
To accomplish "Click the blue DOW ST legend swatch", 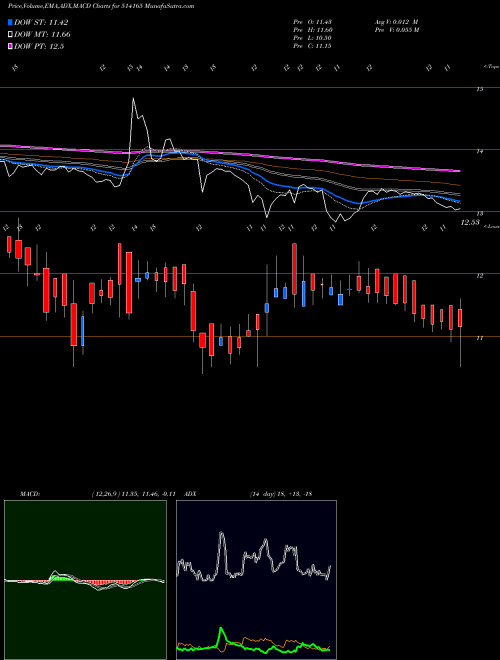I will [x=11, y=22].
